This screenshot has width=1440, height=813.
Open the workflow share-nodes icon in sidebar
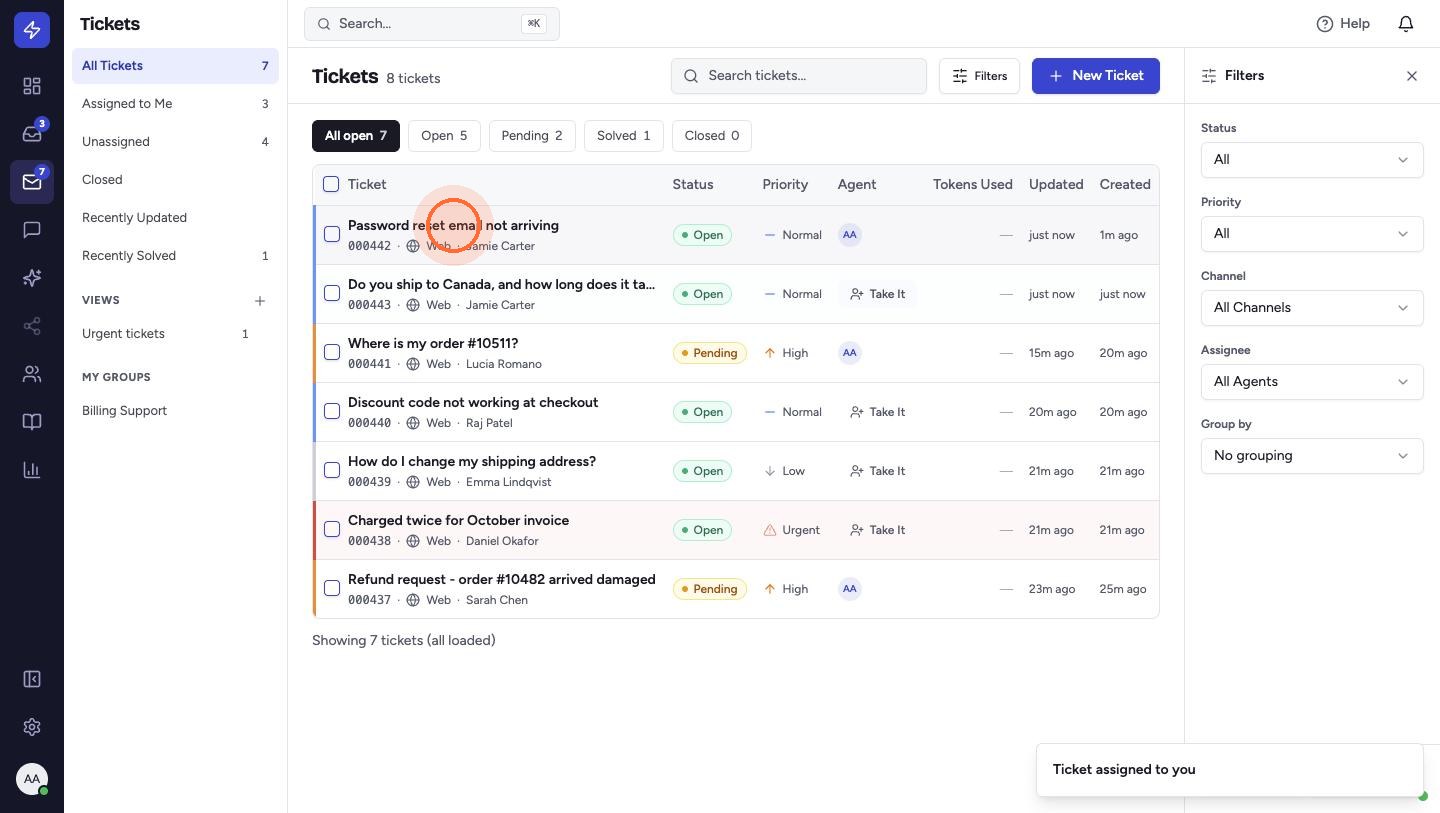coord(32,326)
